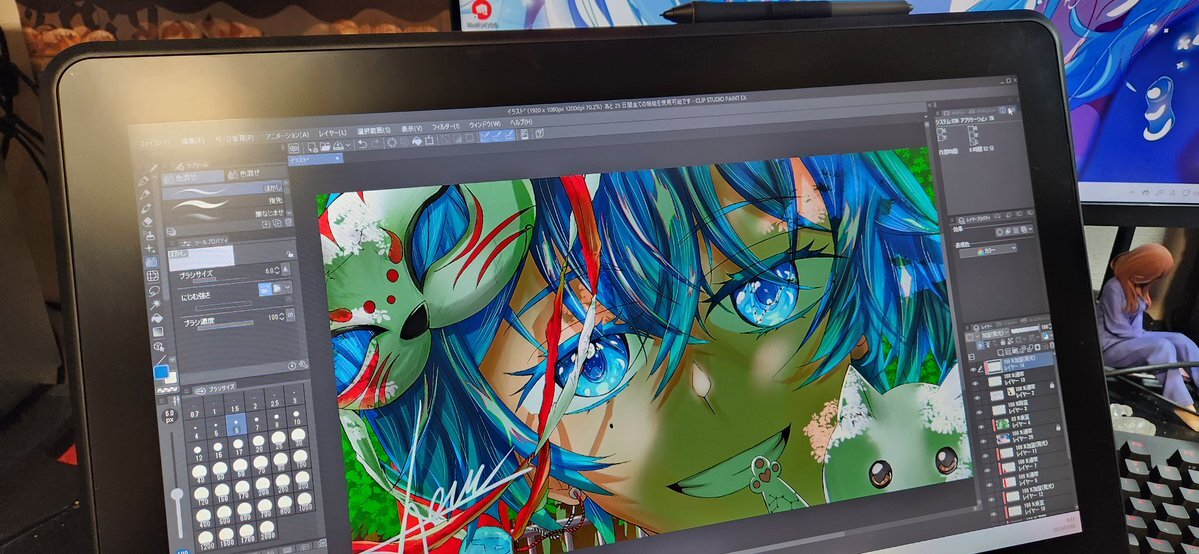Screen dimensions: 1199x554
Task: Select the ぼかし sub tool
Action: pyautogui.click(x=223, y=191)
